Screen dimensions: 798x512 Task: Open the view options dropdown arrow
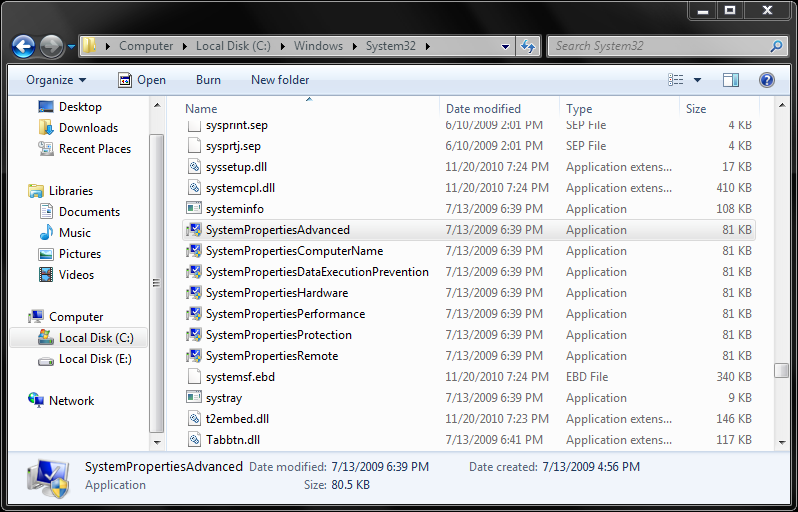(x=697, y=80)
